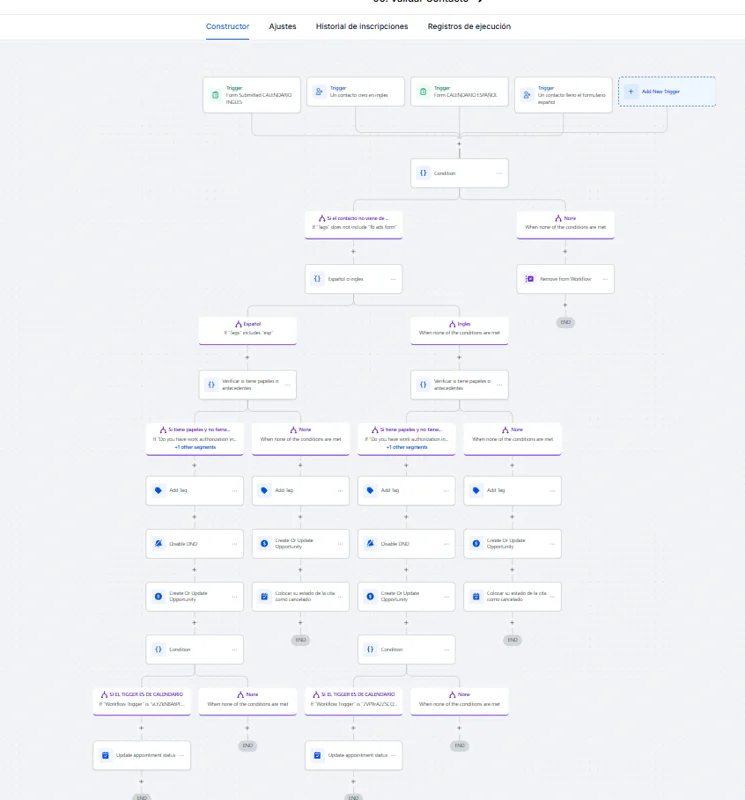
Task: Click the Remove from Workflow action icon
Action: (x=530, y=279)
